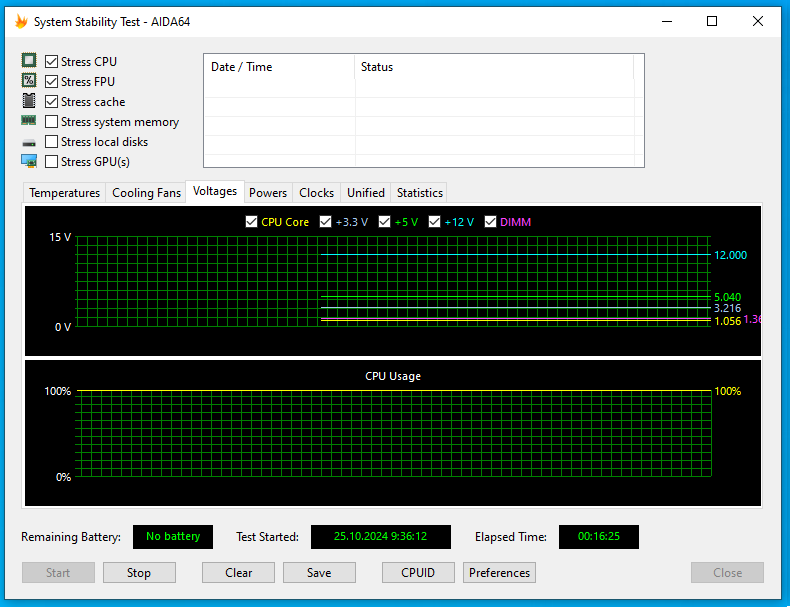The width and height of the screenshot is (790, 607).
Task: Hide the DIMM voltage graph line
Action: pyautogui.click(x=490, y=222)
